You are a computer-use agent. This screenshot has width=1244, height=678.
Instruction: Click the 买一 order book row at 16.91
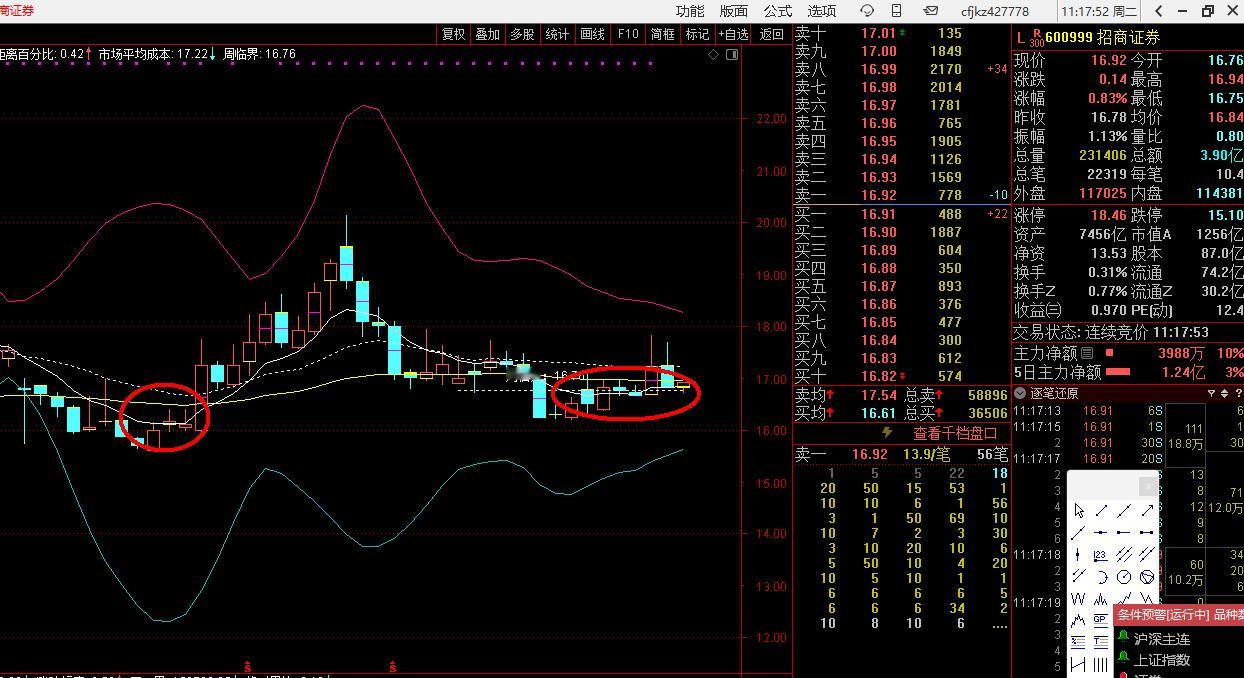click(901, 214)
